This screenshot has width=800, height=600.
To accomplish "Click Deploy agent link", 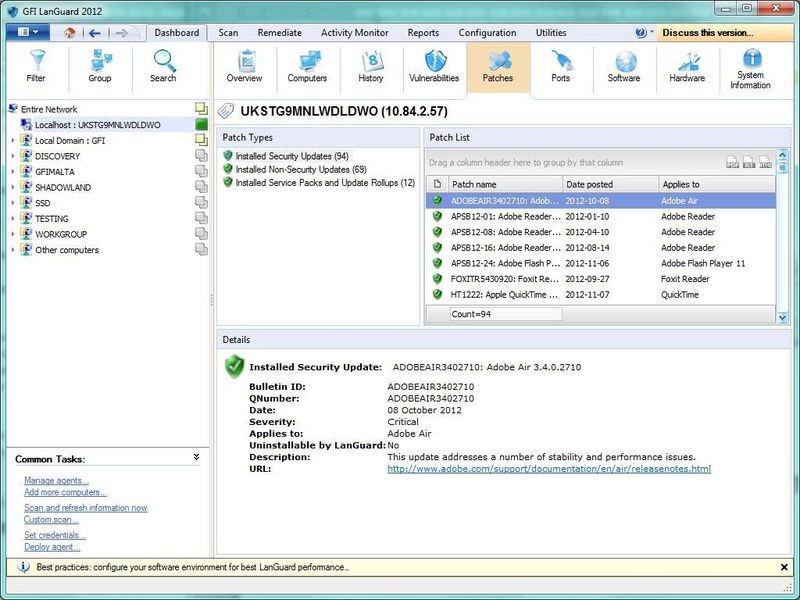I will [x=52, y=547].
